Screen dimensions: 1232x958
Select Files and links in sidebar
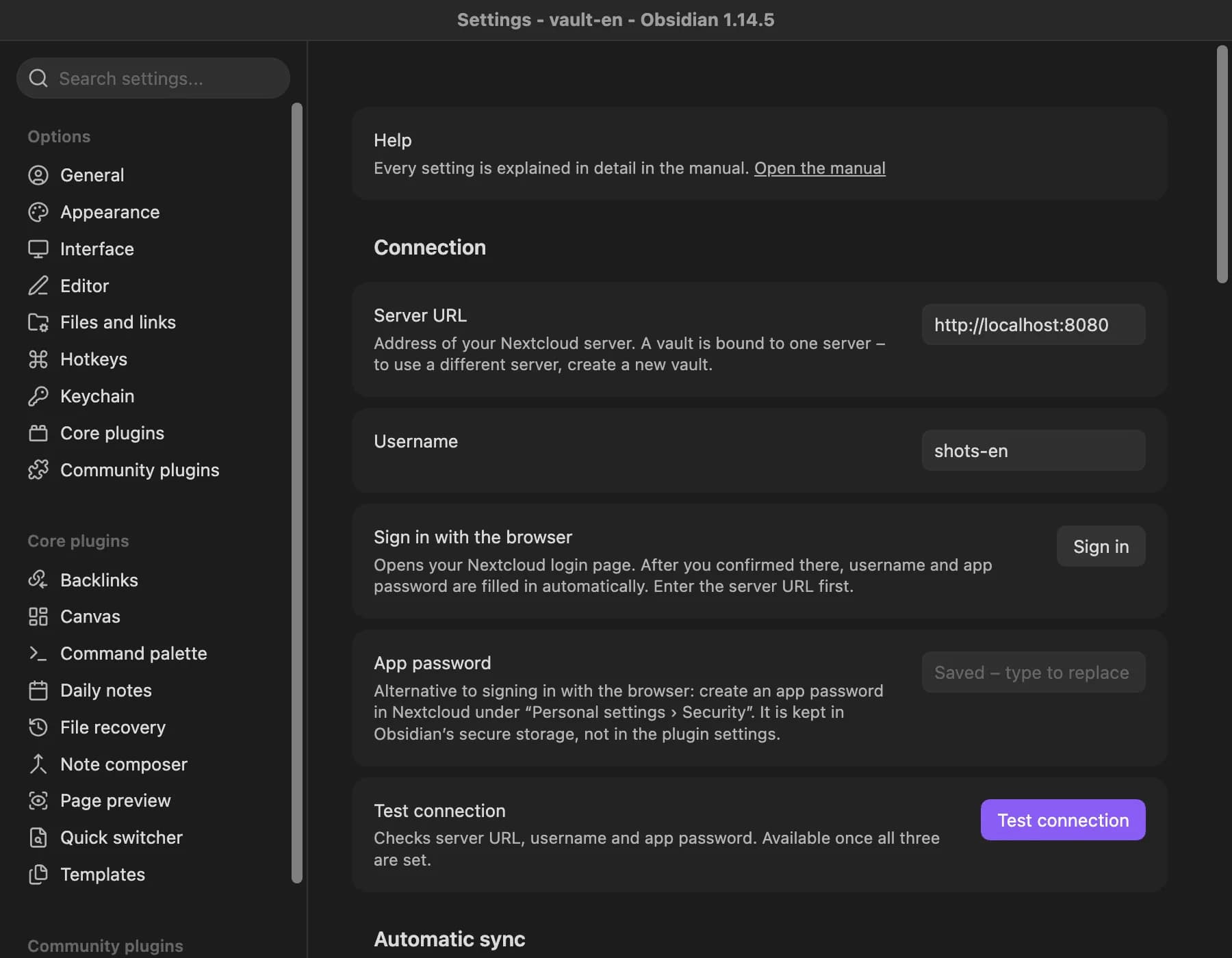153,322
